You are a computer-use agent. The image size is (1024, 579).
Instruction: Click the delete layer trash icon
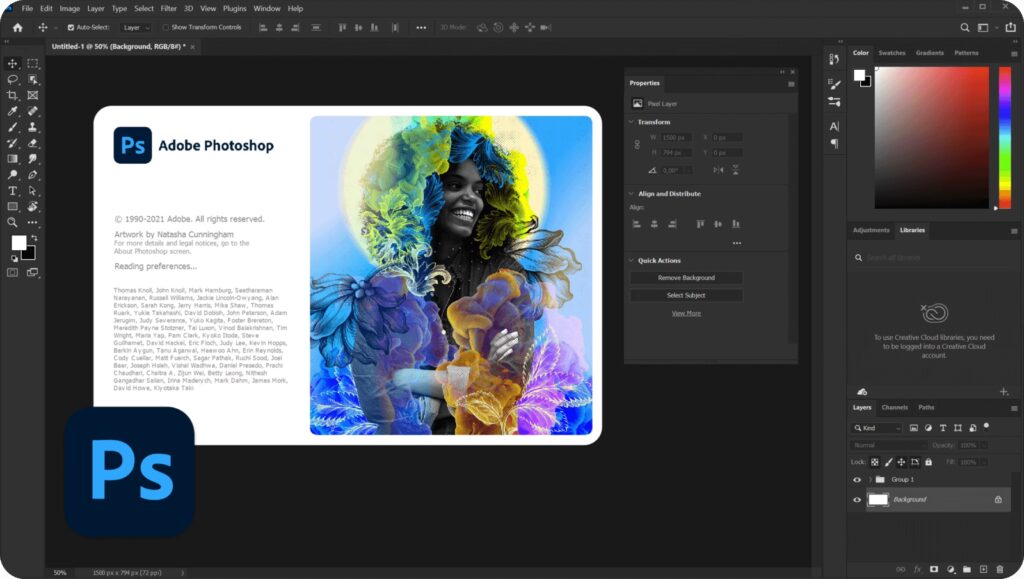(x=1000, y=569)
